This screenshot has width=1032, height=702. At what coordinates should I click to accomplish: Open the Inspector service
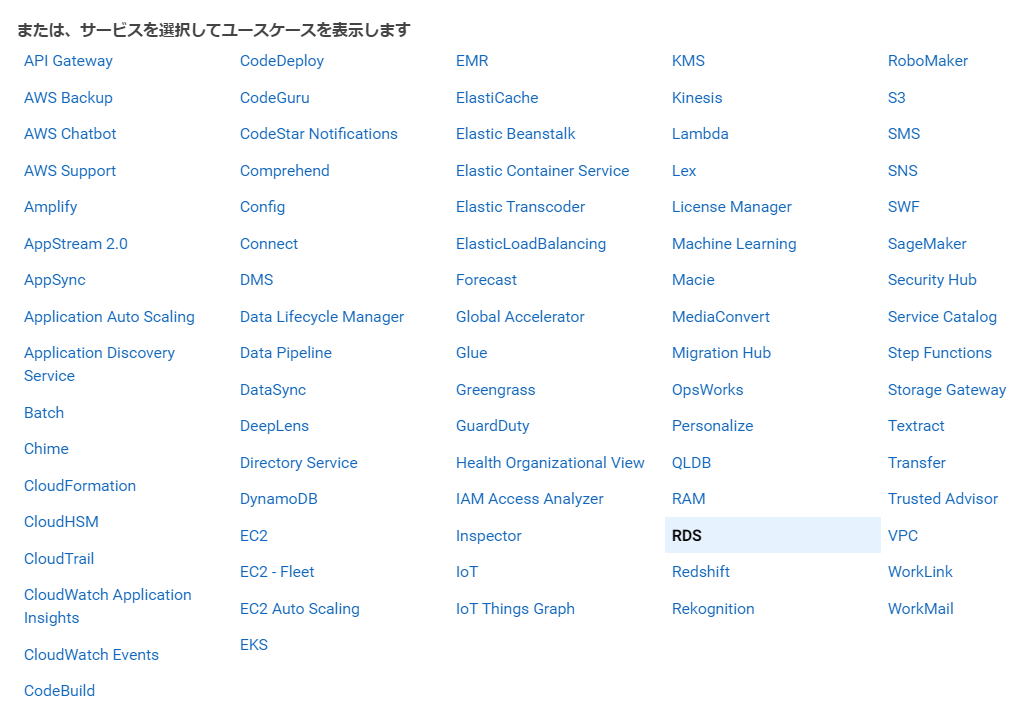[488, 536]
